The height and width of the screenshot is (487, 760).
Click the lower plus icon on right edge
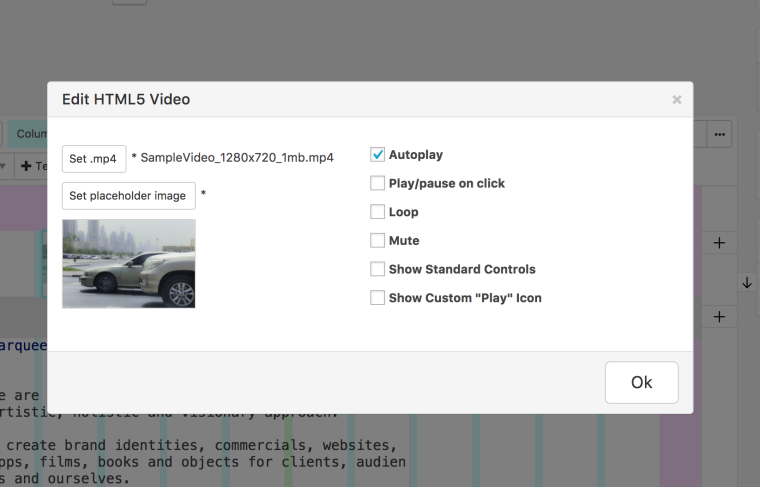click(719, 317)
